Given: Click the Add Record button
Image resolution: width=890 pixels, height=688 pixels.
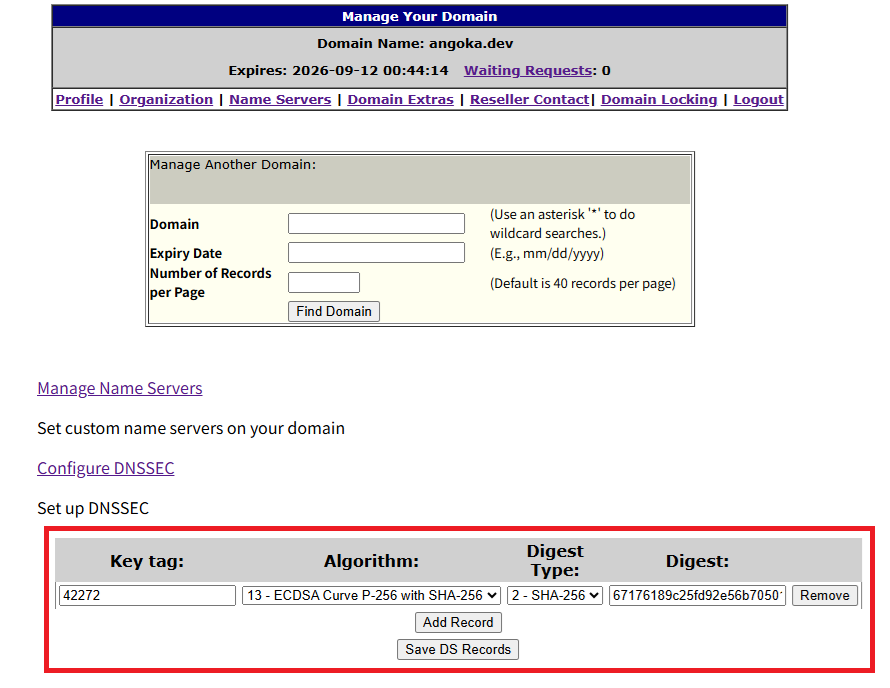Looking at the screenshot, I should (x=458, y=622).
